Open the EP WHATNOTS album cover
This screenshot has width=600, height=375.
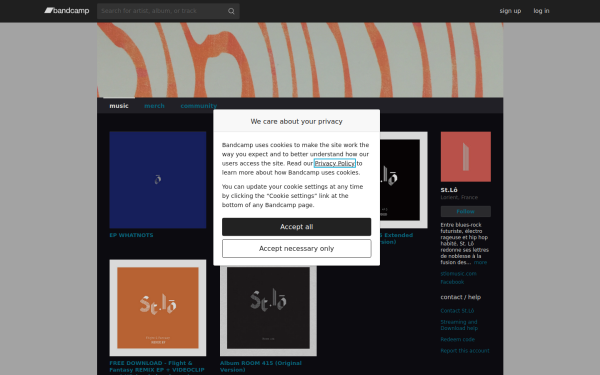[x=158, y=180]
